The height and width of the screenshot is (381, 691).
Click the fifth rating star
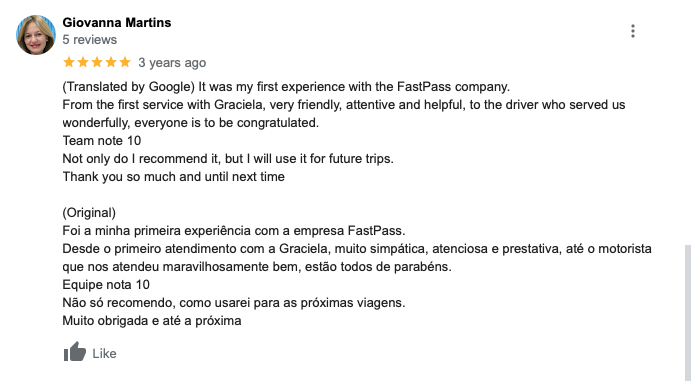coord(125,62)
